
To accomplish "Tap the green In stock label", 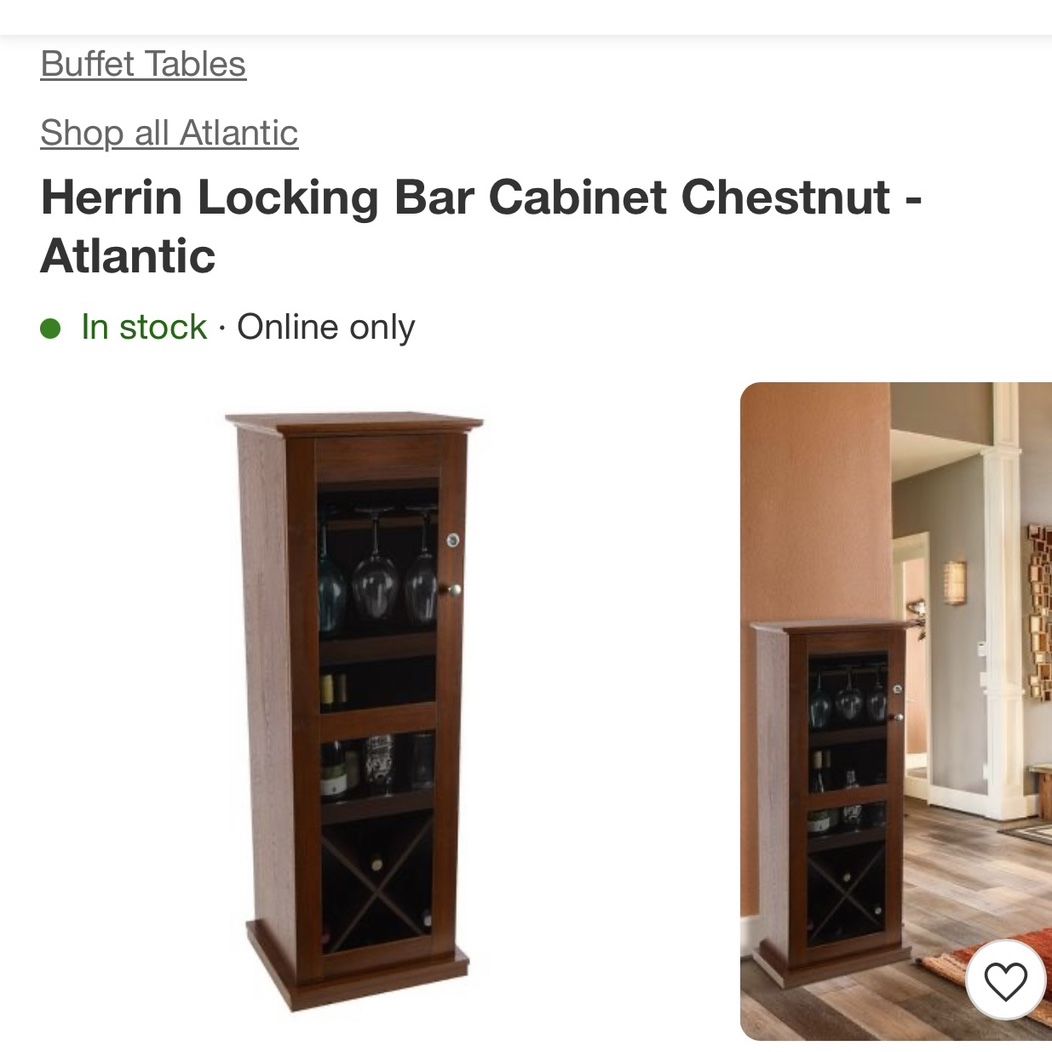I will click(144, 327).
